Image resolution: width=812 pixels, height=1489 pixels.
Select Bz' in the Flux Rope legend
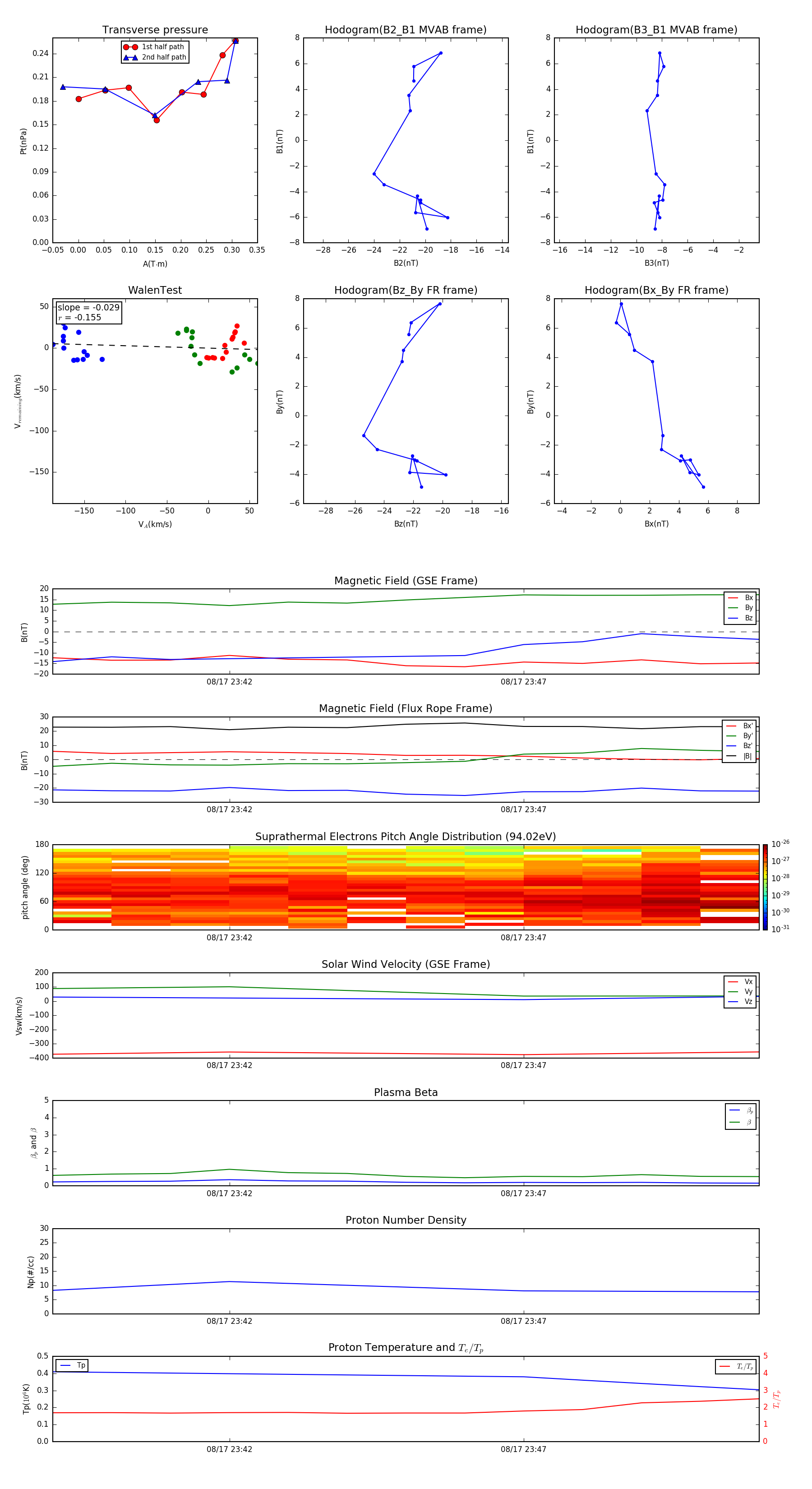tap(740, 746)
